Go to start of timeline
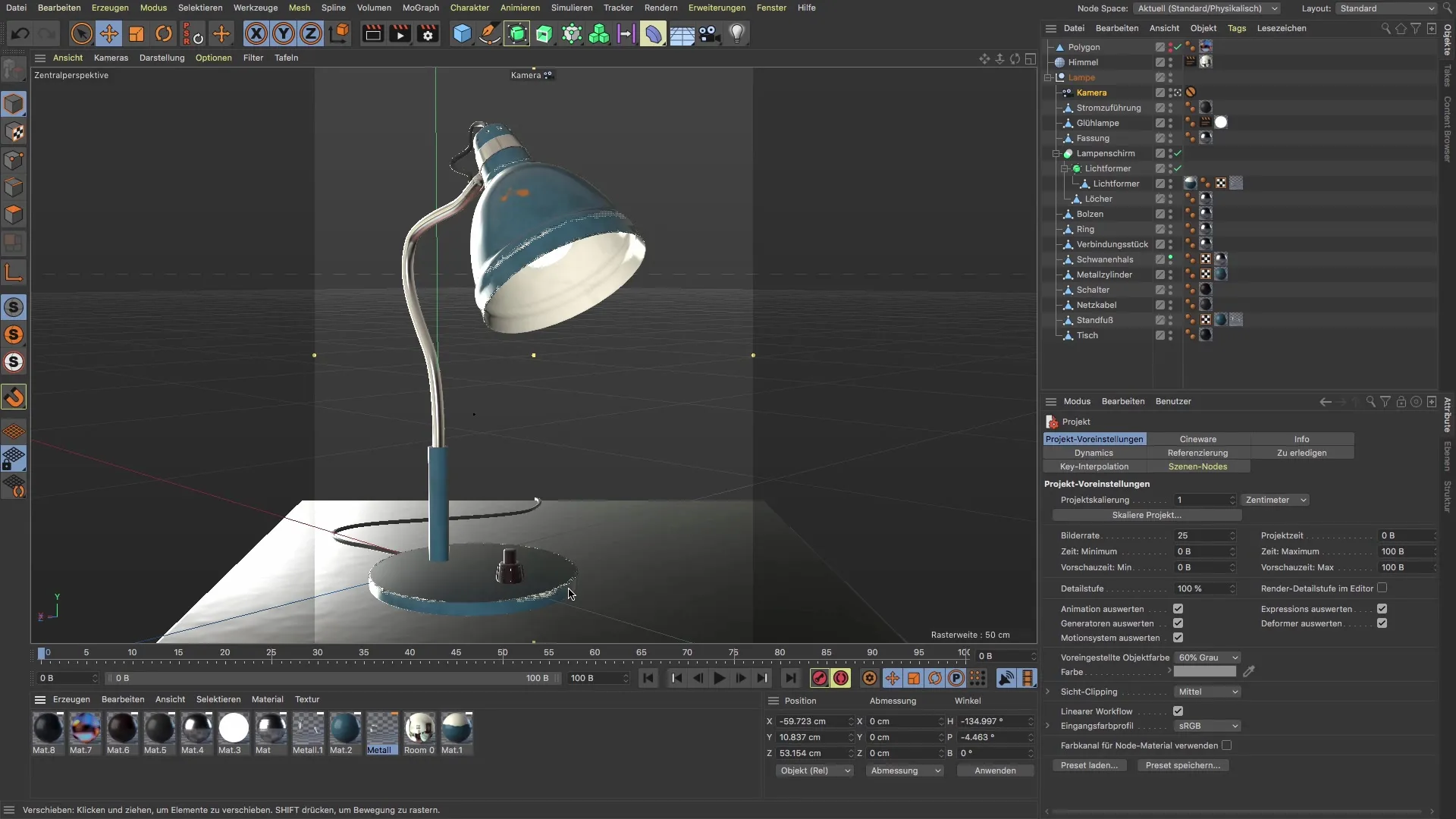This screenshot has height=819, width=1456. click(648, 679)
